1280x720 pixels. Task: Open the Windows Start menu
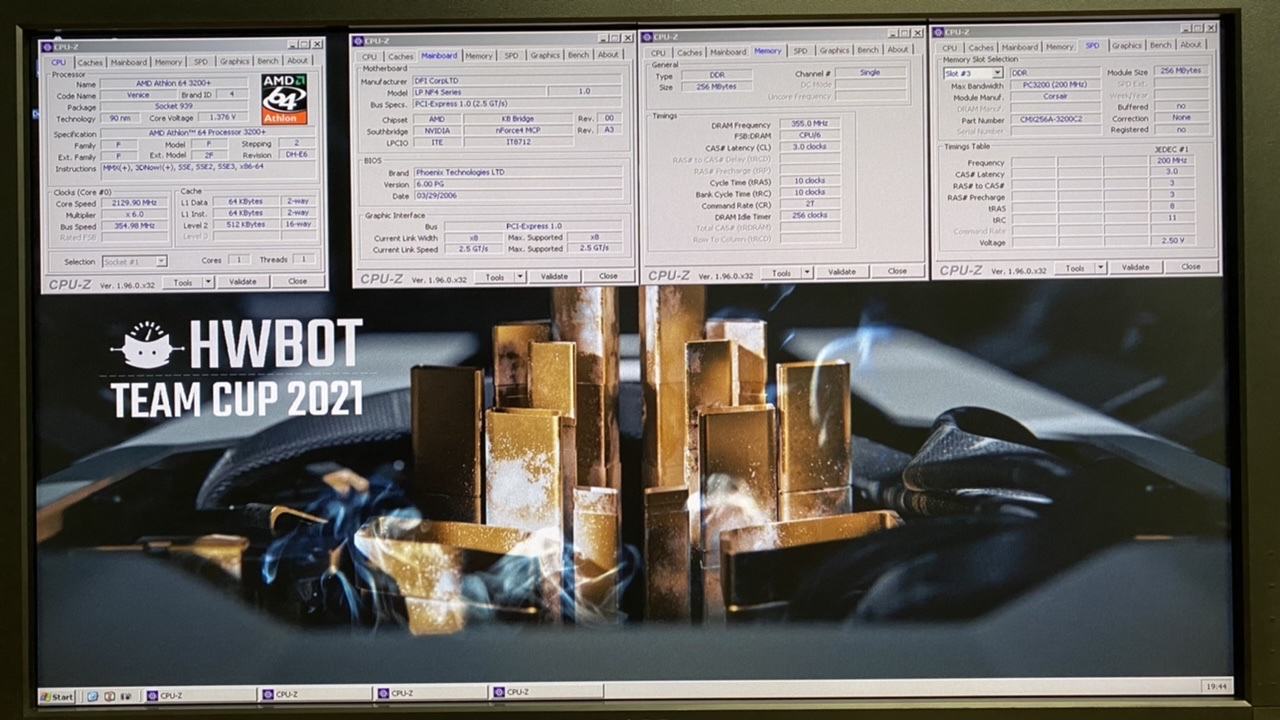[x=57, y=695]
